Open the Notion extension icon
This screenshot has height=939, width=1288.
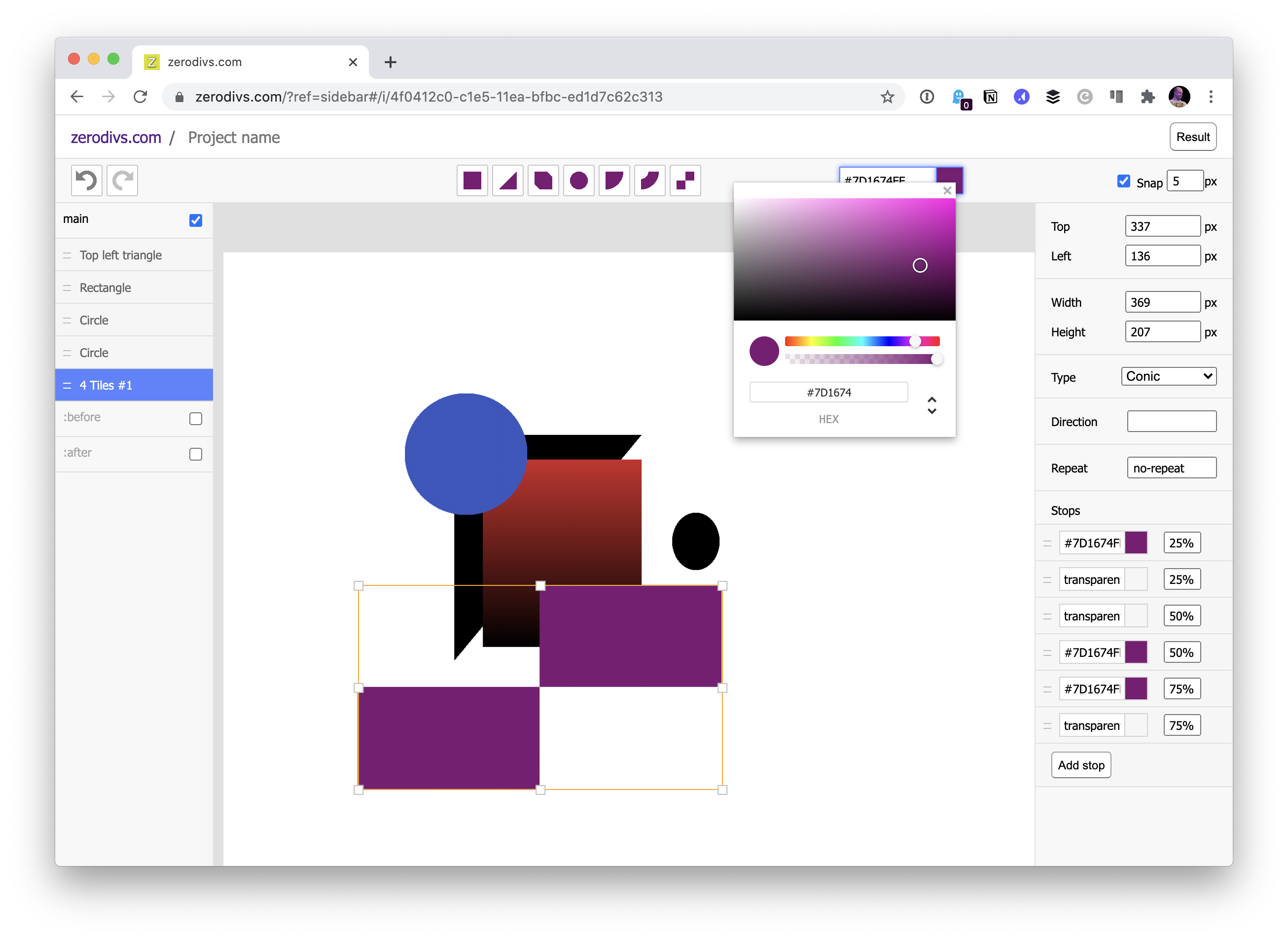(x=990, y=97)
